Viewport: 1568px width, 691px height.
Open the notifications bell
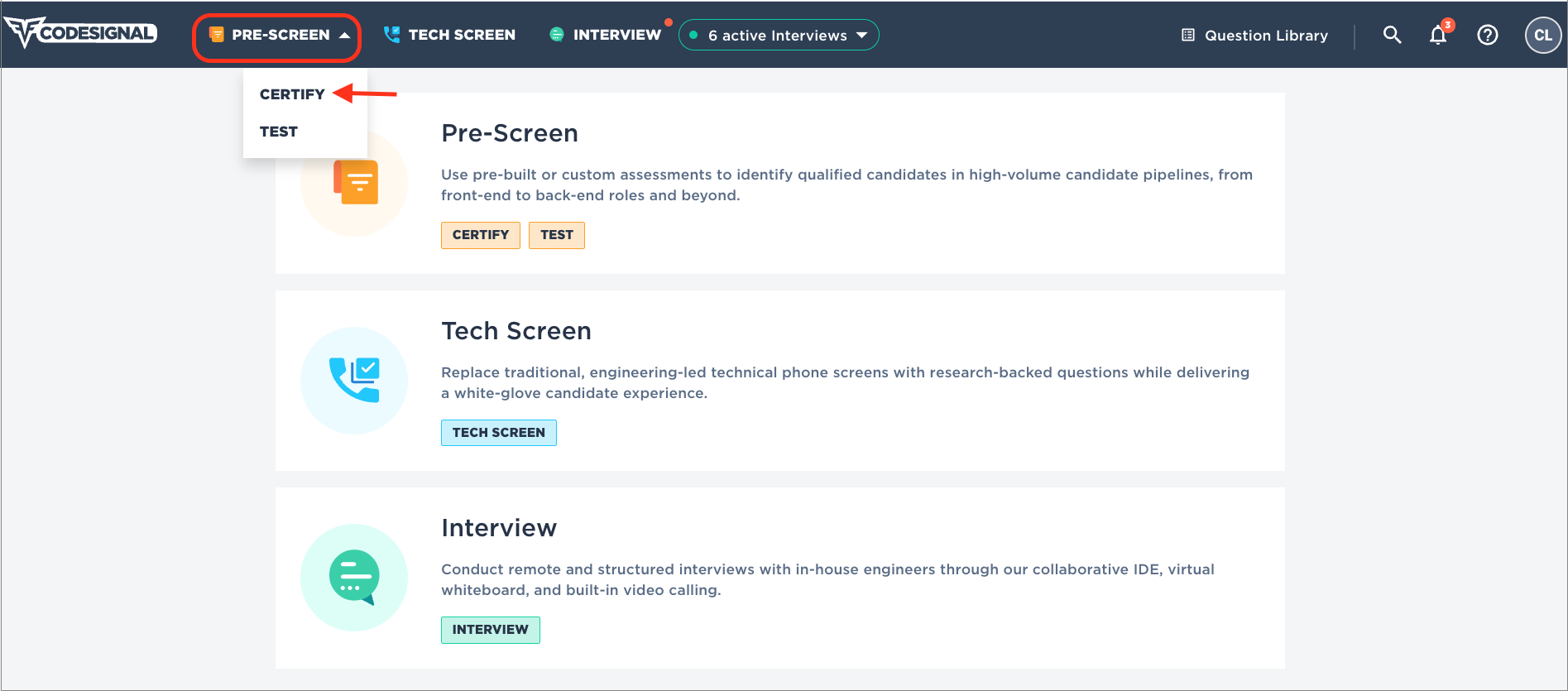[1438, 35]
